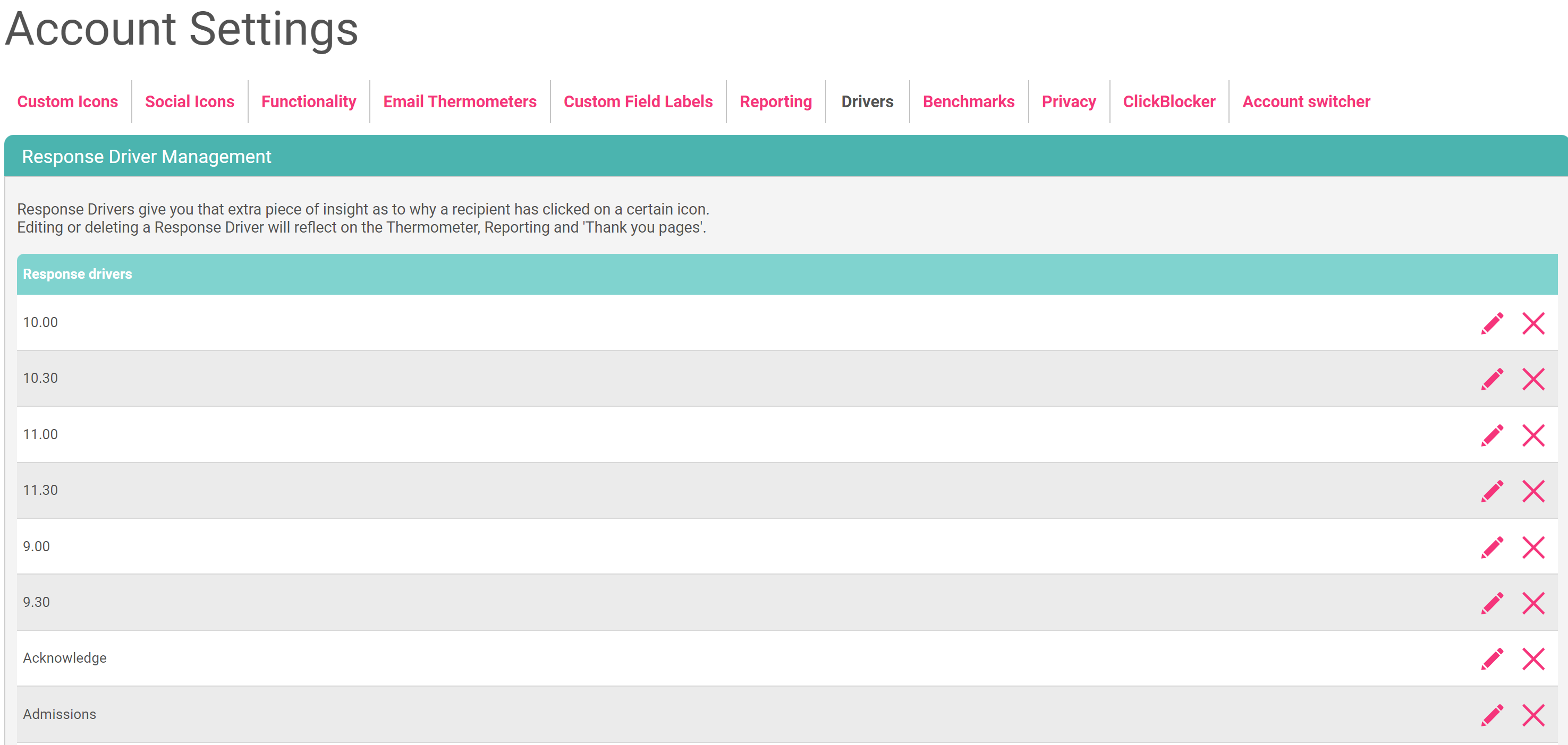
Task: Open the Email Thermometers tab
Action: pyautogui.click(x=460, y=101)
